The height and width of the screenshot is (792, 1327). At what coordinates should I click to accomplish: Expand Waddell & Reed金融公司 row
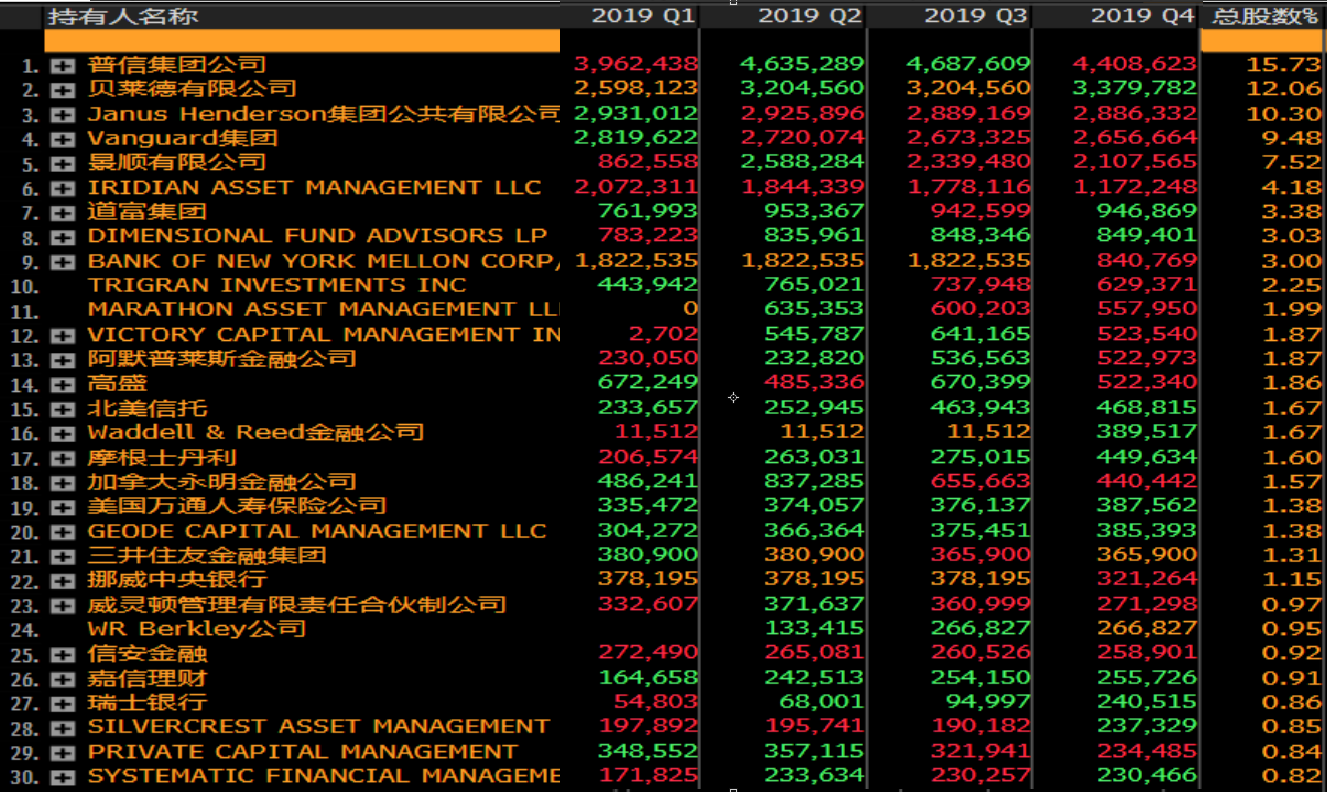tap(63, 433)
